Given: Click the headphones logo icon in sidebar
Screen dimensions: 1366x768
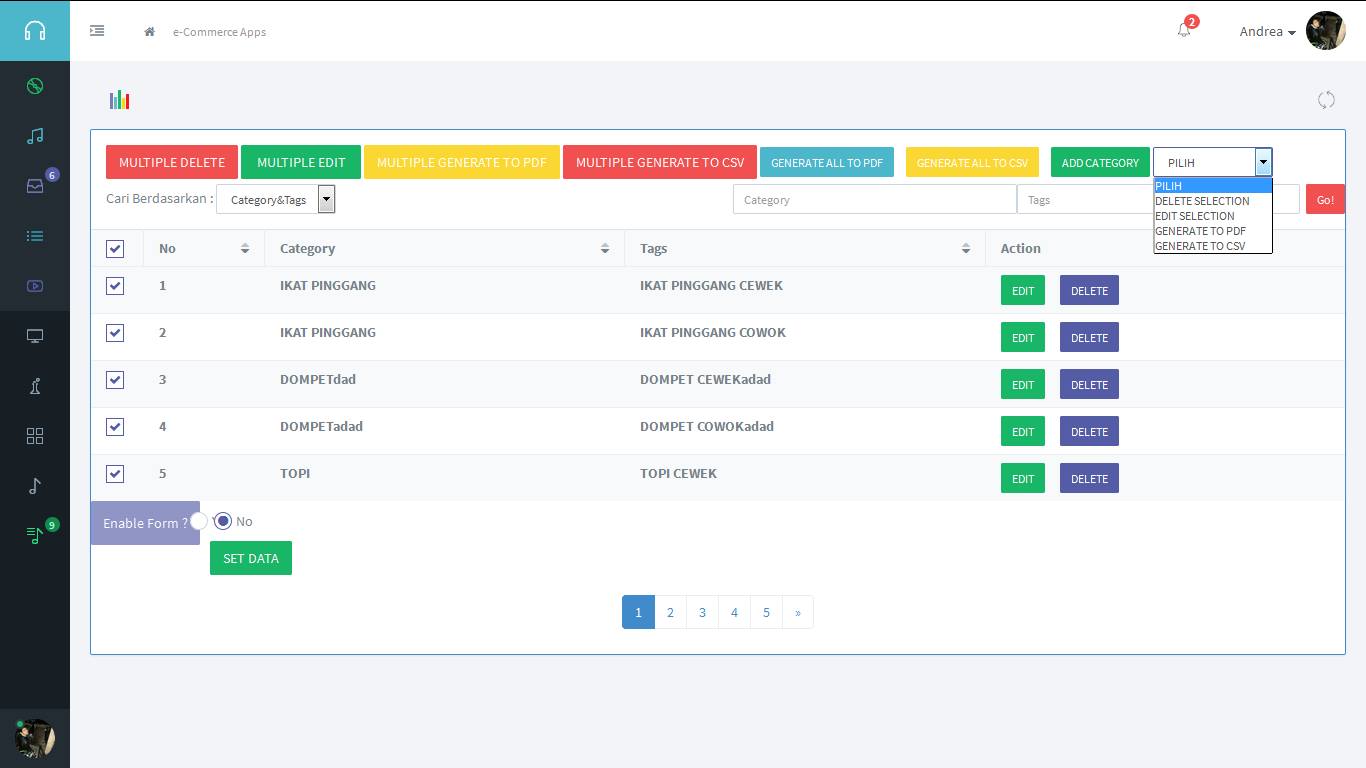Looking at the screenshot, I should tap(35, 31).
